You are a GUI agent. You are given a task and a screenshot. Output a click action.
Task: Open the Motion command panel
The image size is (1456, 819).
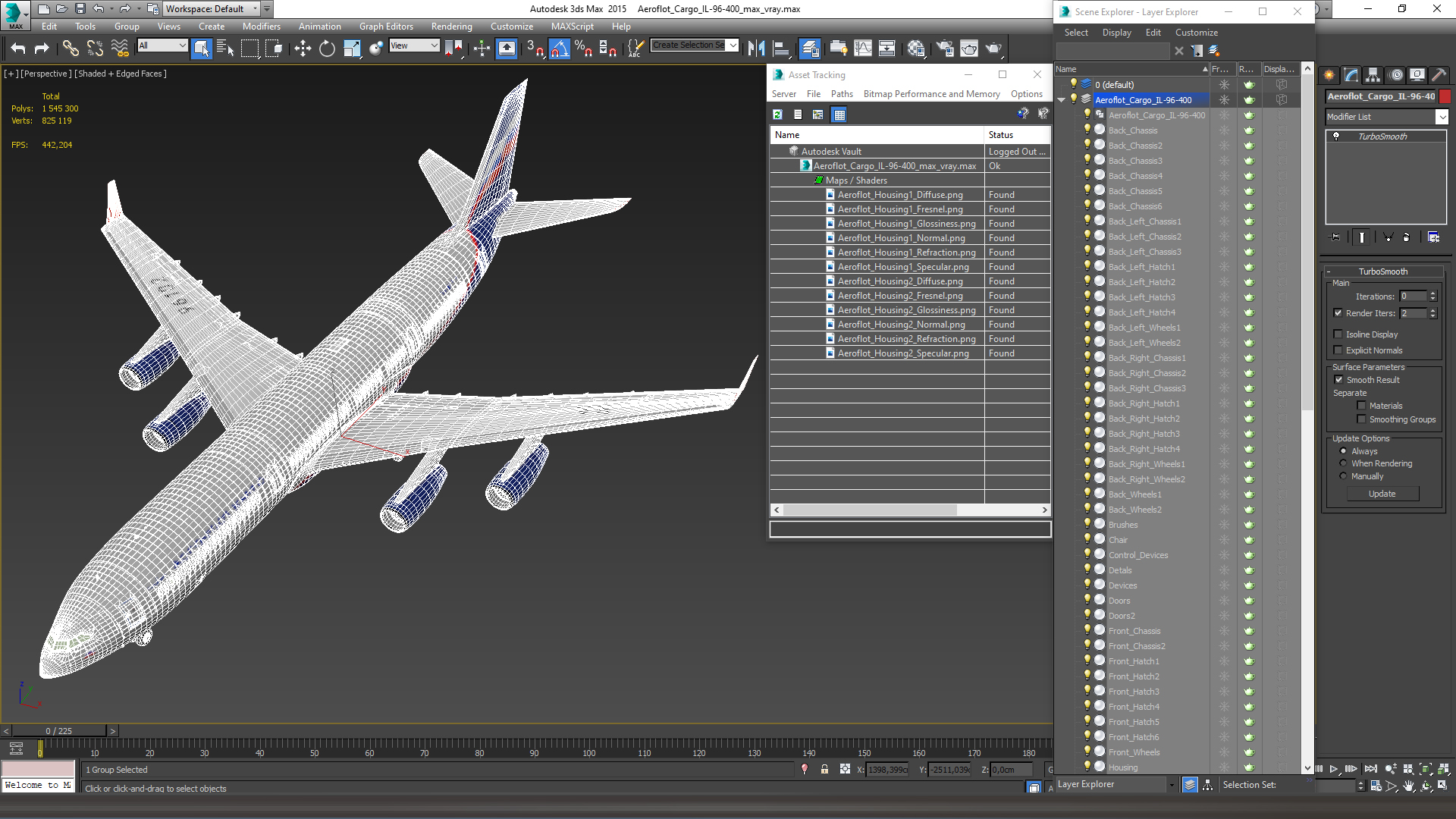1396,75
